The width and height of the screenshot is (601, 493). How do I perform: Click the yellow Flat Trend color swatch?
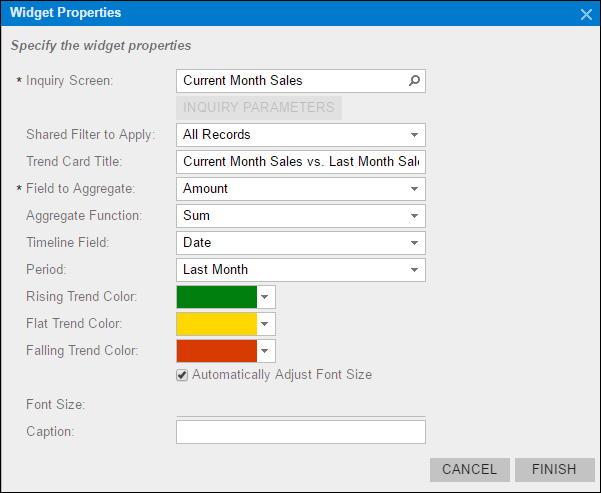(x=217, y=324)
